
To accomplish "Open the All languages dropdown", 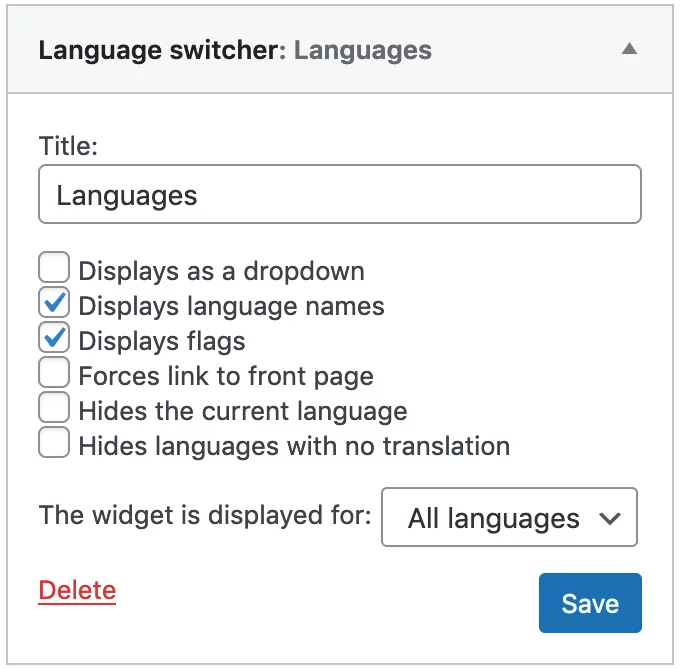I will 509,517.
